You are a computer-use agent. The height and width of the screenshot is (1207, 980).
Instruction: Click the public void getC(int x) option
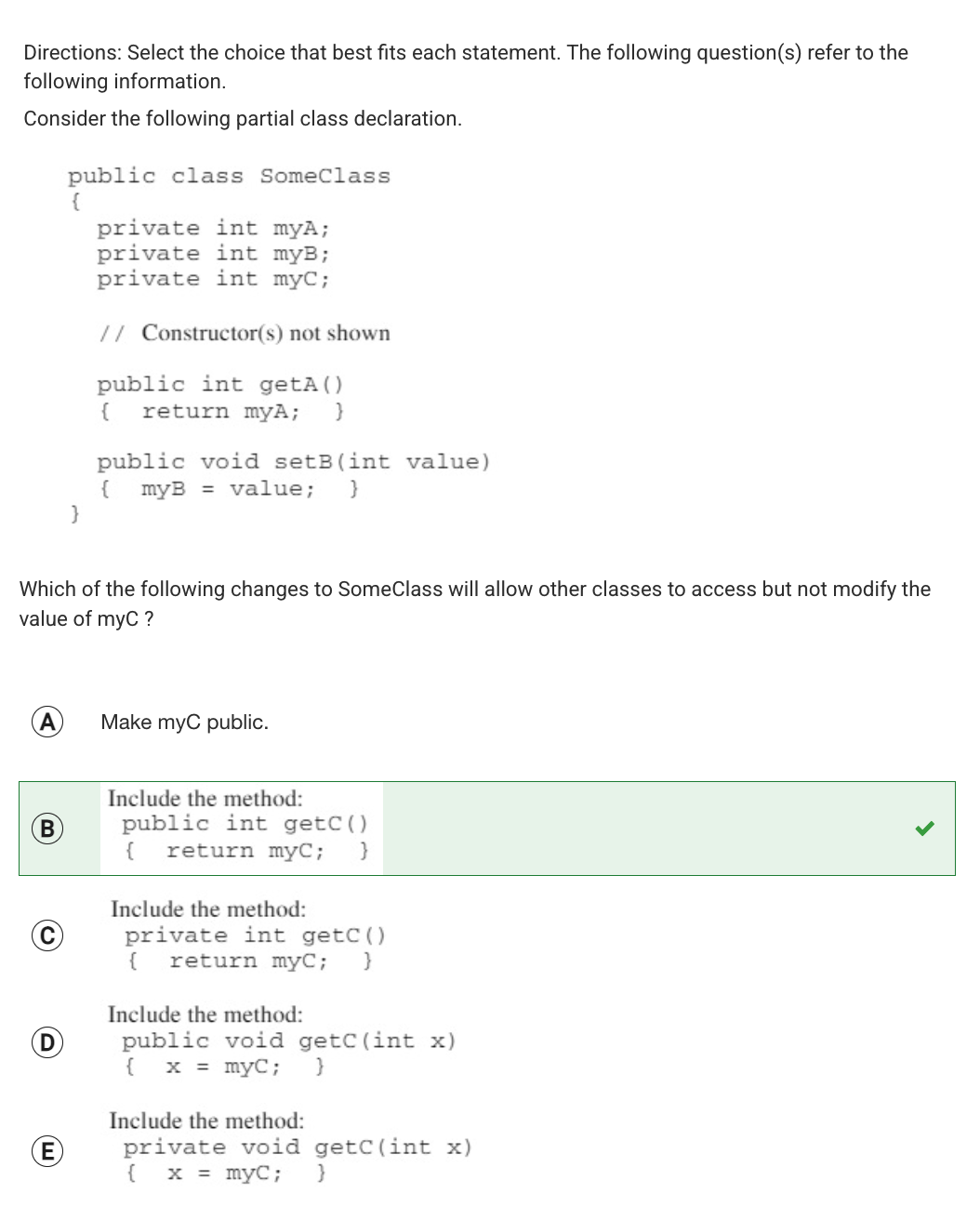point(282,1041)
